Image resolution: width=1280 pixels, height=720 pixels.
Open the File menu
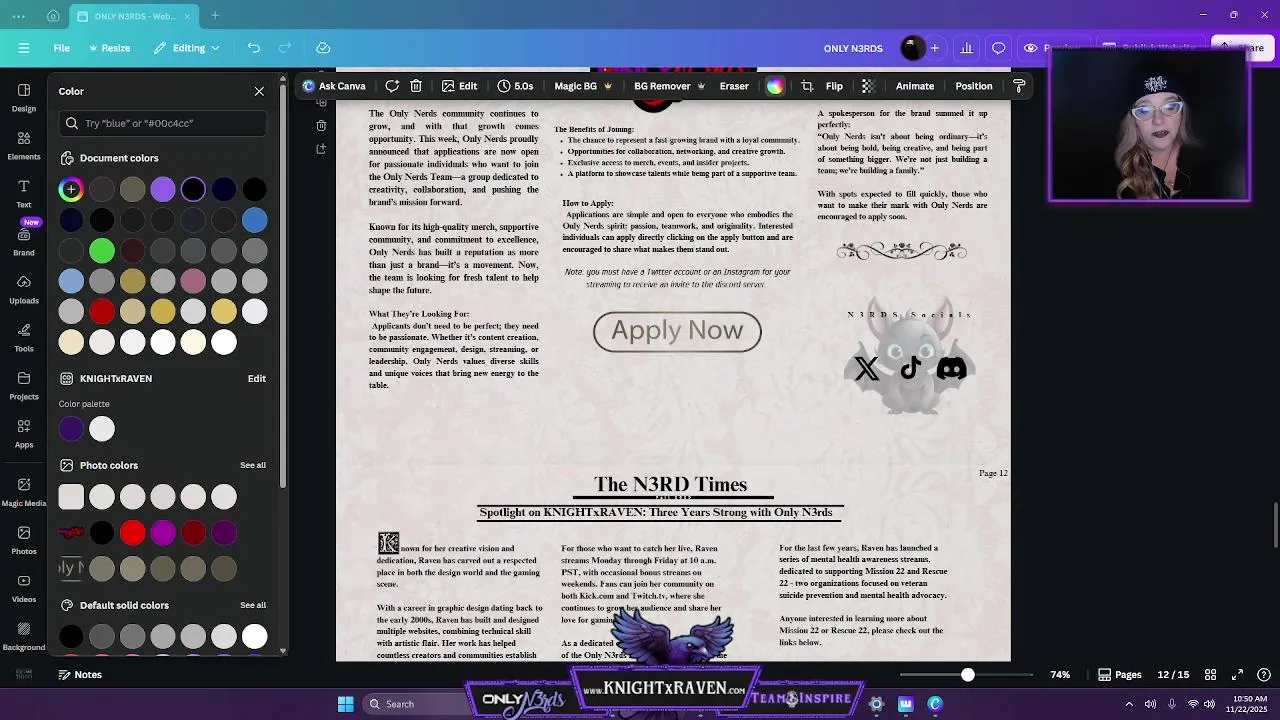pyautogui.click(x=61, y=48)
